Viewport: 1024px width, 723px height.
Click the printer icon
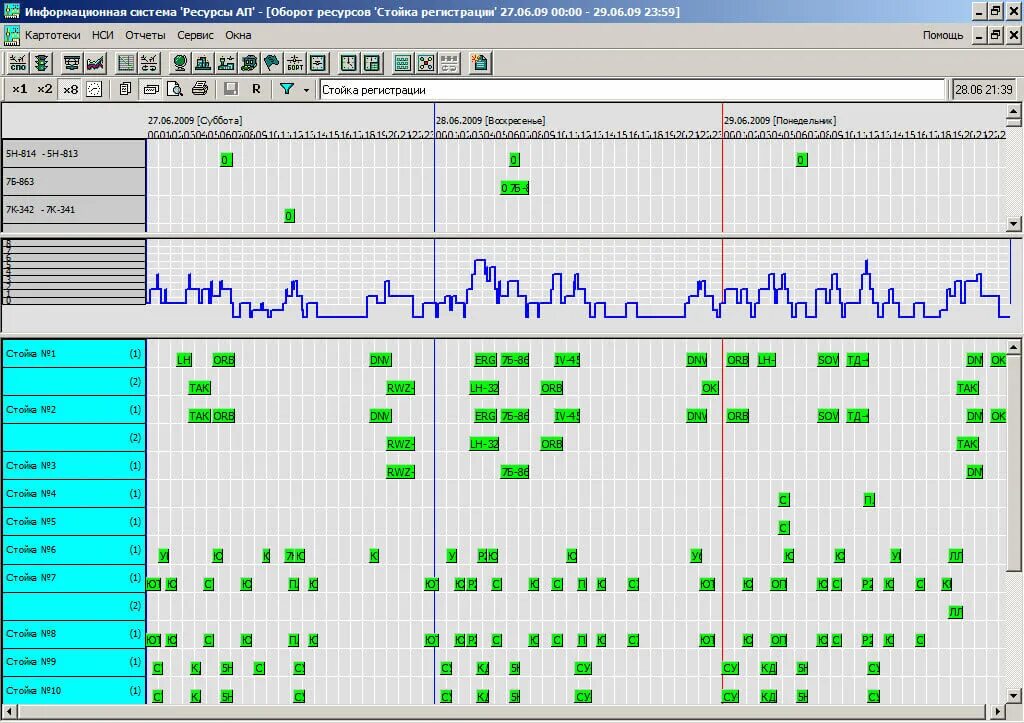pyautogui.click(x=200, y=89)
